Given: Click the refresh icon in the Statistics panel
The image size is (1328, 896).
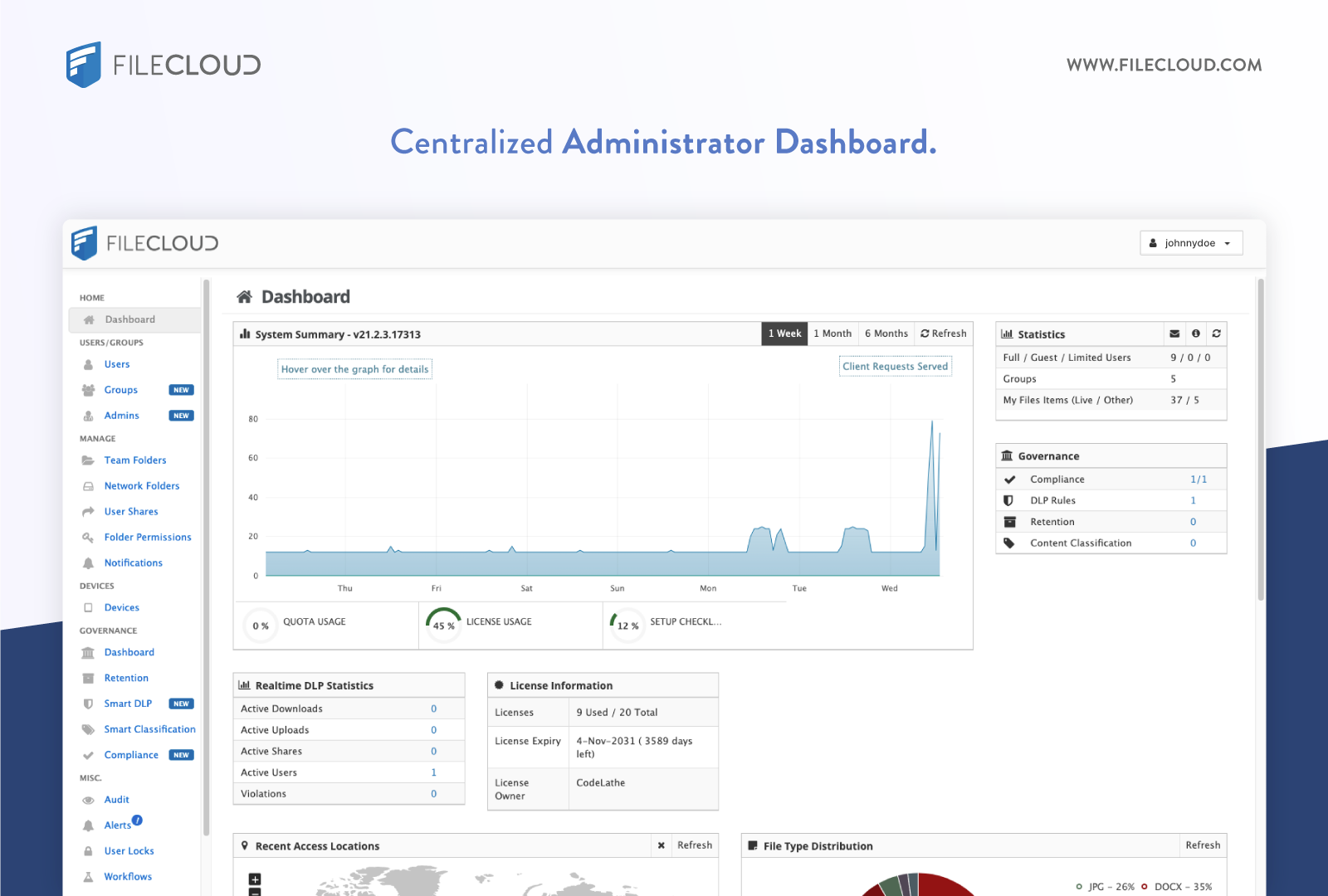Looking at the screenshot, I should coord(1217,334).
